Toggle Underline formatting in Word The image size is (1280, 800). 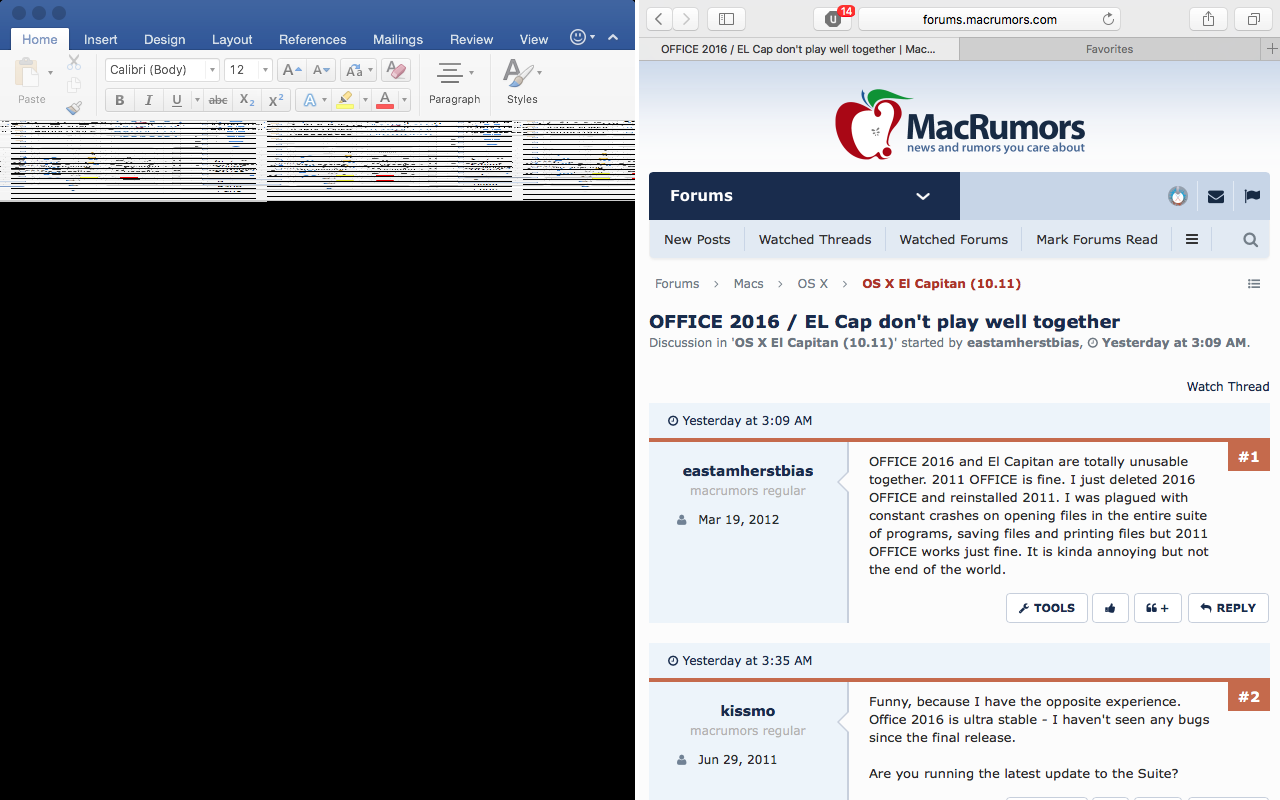click(x=176, y=100)
